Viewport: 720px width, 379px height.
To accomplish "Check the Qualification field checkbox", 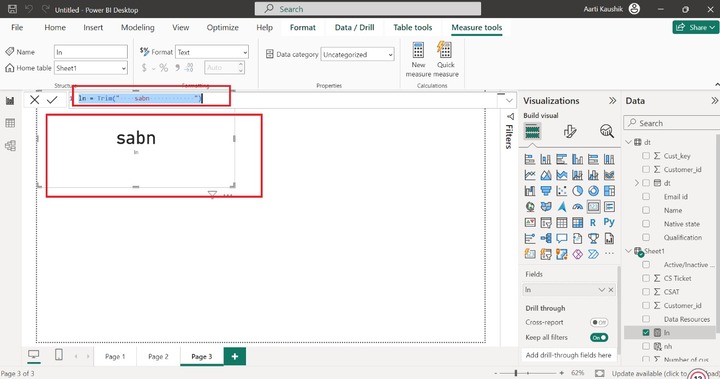I will [646, 238].
